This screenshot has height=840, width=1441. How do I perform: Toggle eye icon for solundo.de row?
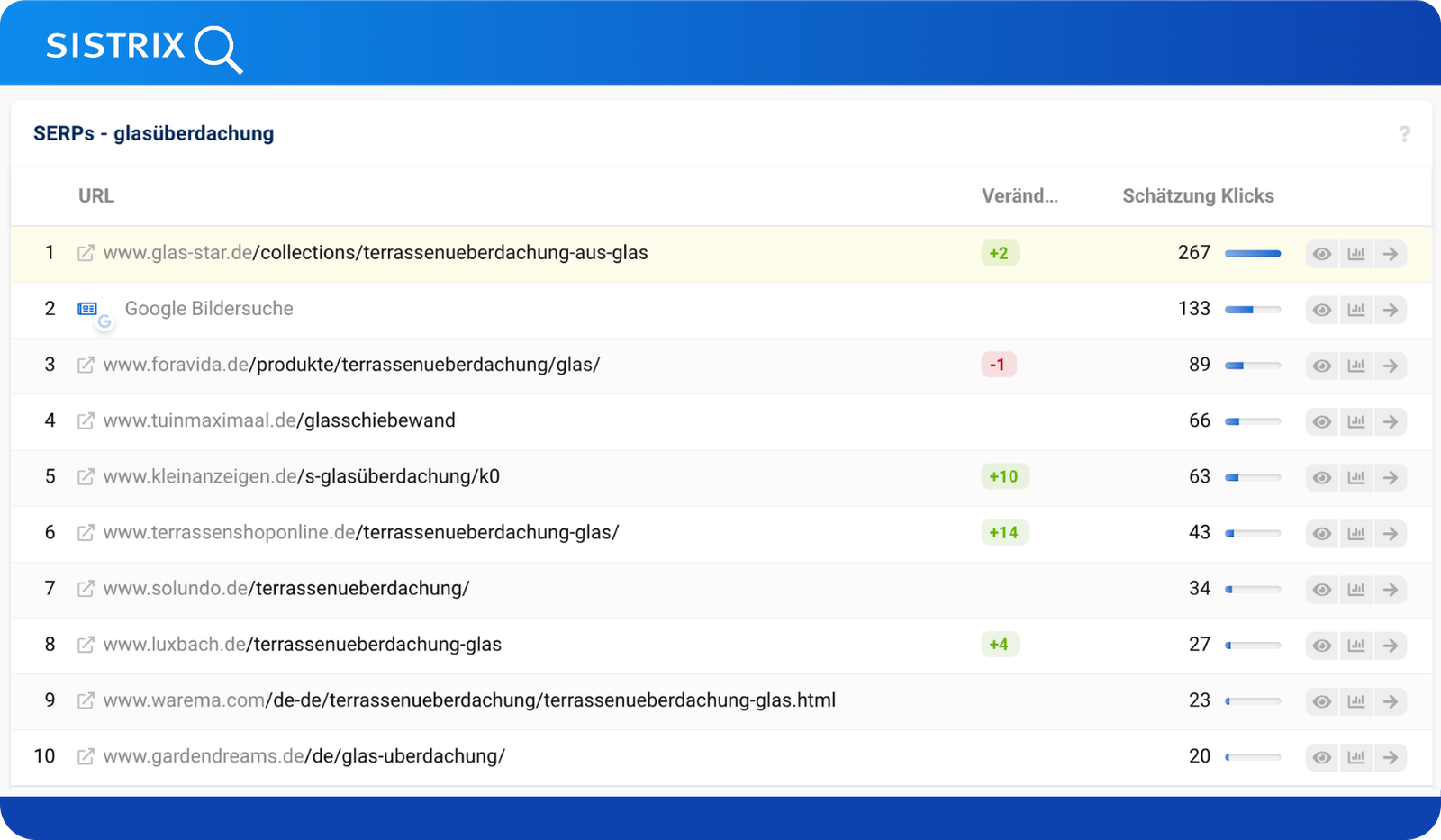pyautogui.click(x=1321, y=590)
